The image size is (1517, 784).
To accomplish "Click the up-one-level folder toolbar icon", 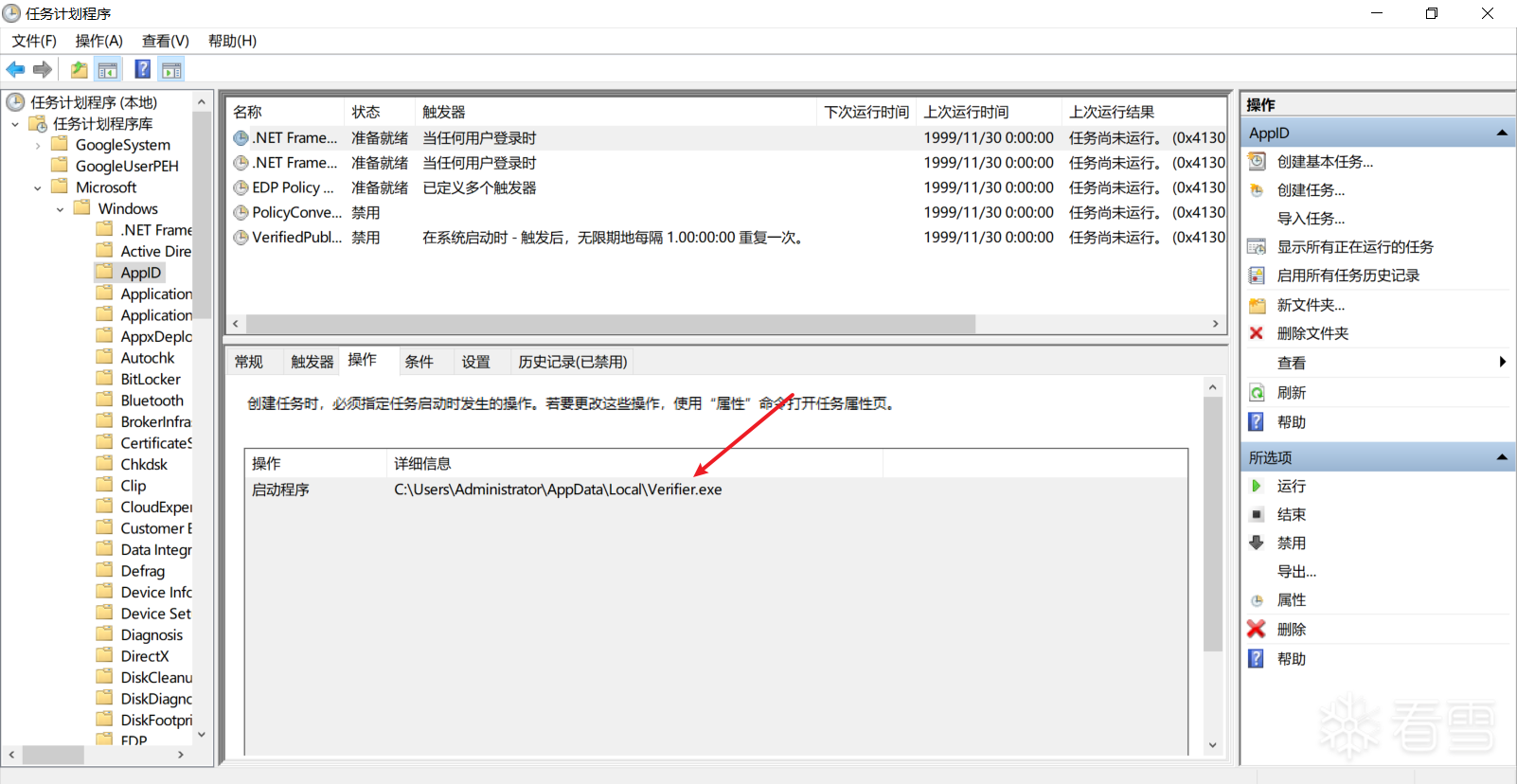I will (79, 69).
